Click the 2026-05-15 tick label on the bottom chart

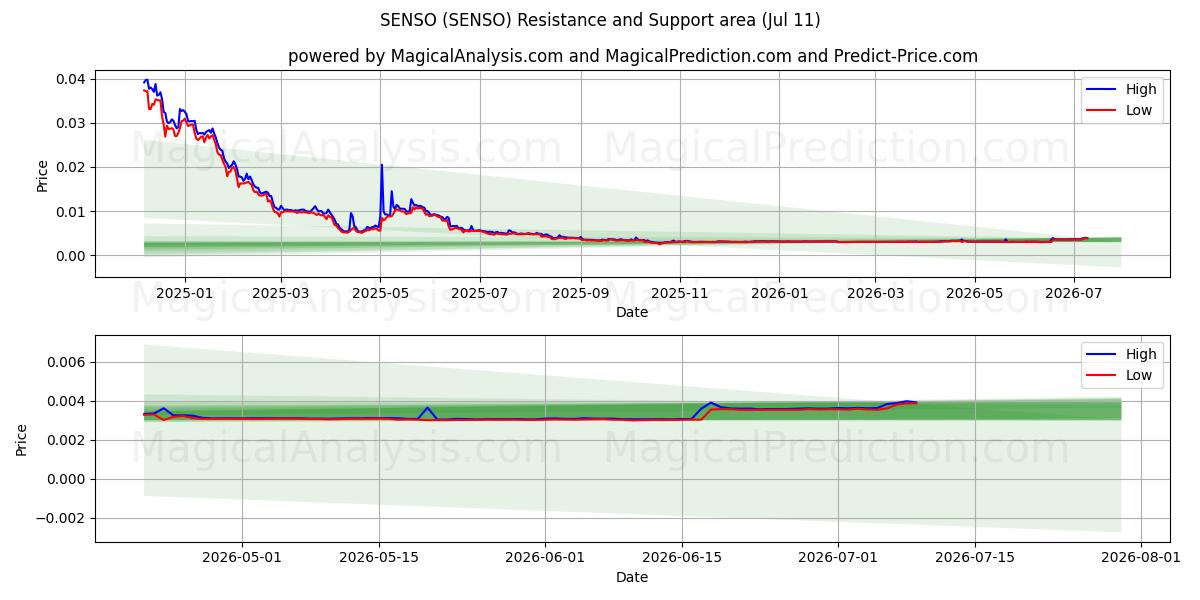pos(379,558)
